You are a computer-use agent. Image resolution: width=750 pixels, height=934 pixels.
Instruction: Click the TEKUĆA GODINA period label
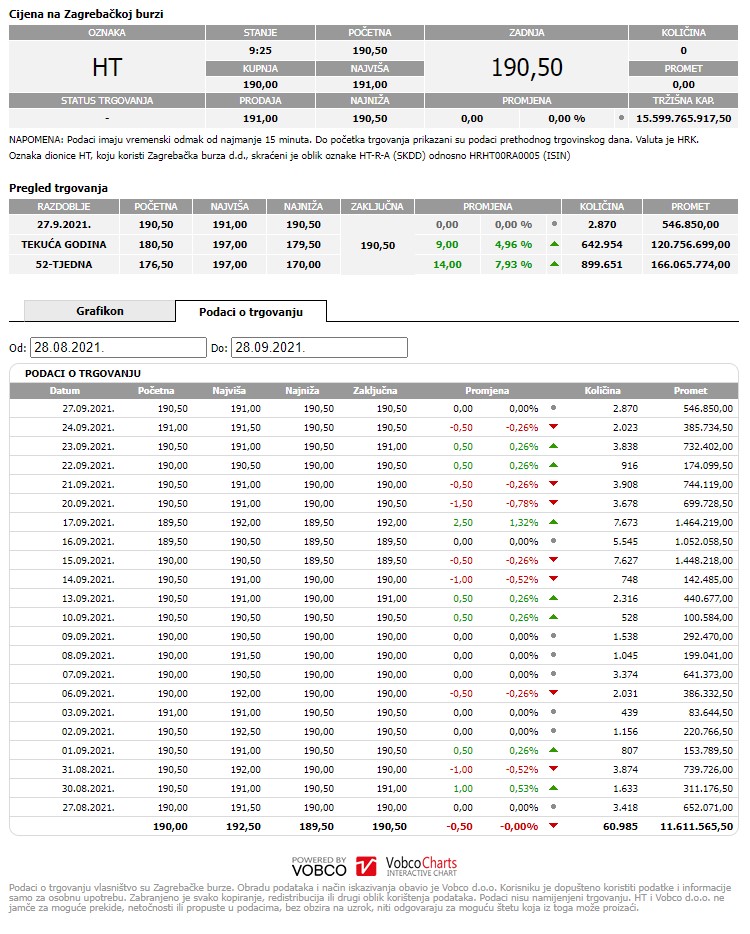tap(64, 245)
